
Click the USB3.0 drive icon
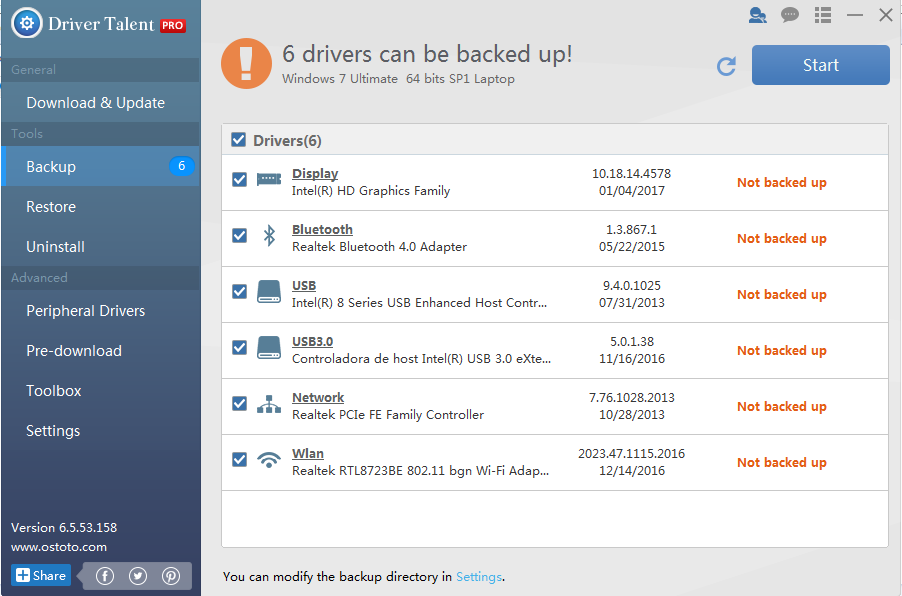(269, 347)
